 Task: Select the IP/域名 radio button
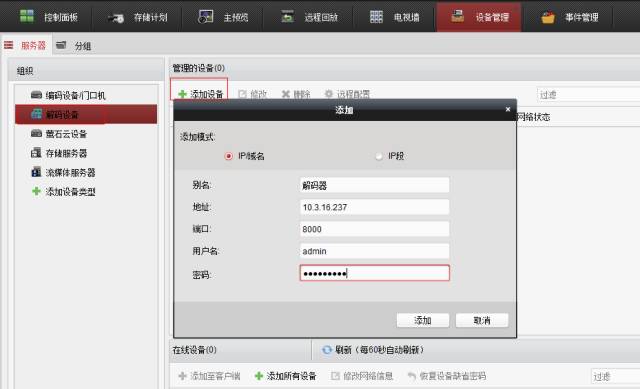pyautogui.click(x=229, y=156)
